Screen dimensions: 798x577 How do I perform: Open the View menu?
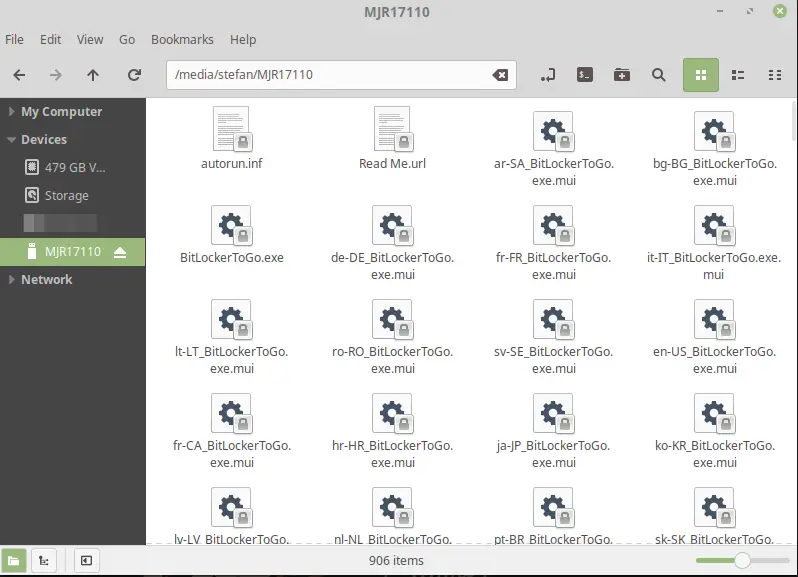click(90, 40)
